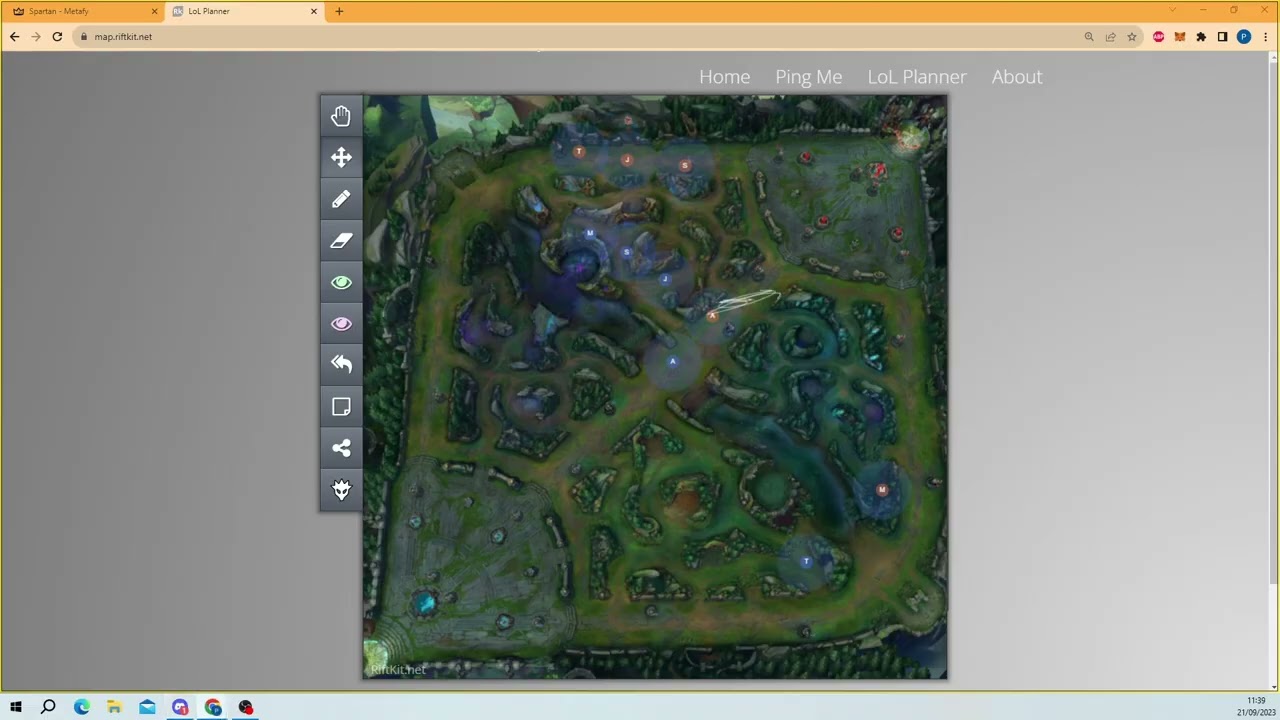1280x720 pixels.
Task: Click the red M marker on the map
Action: pos(882,490)
